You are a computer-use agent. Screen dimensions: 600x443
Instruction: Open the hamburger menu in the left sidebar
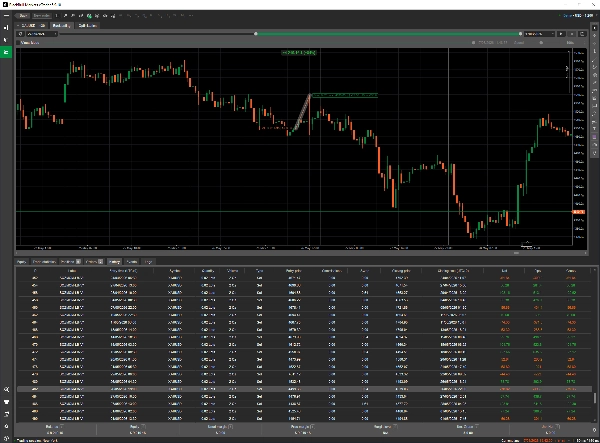click(6, 16)
